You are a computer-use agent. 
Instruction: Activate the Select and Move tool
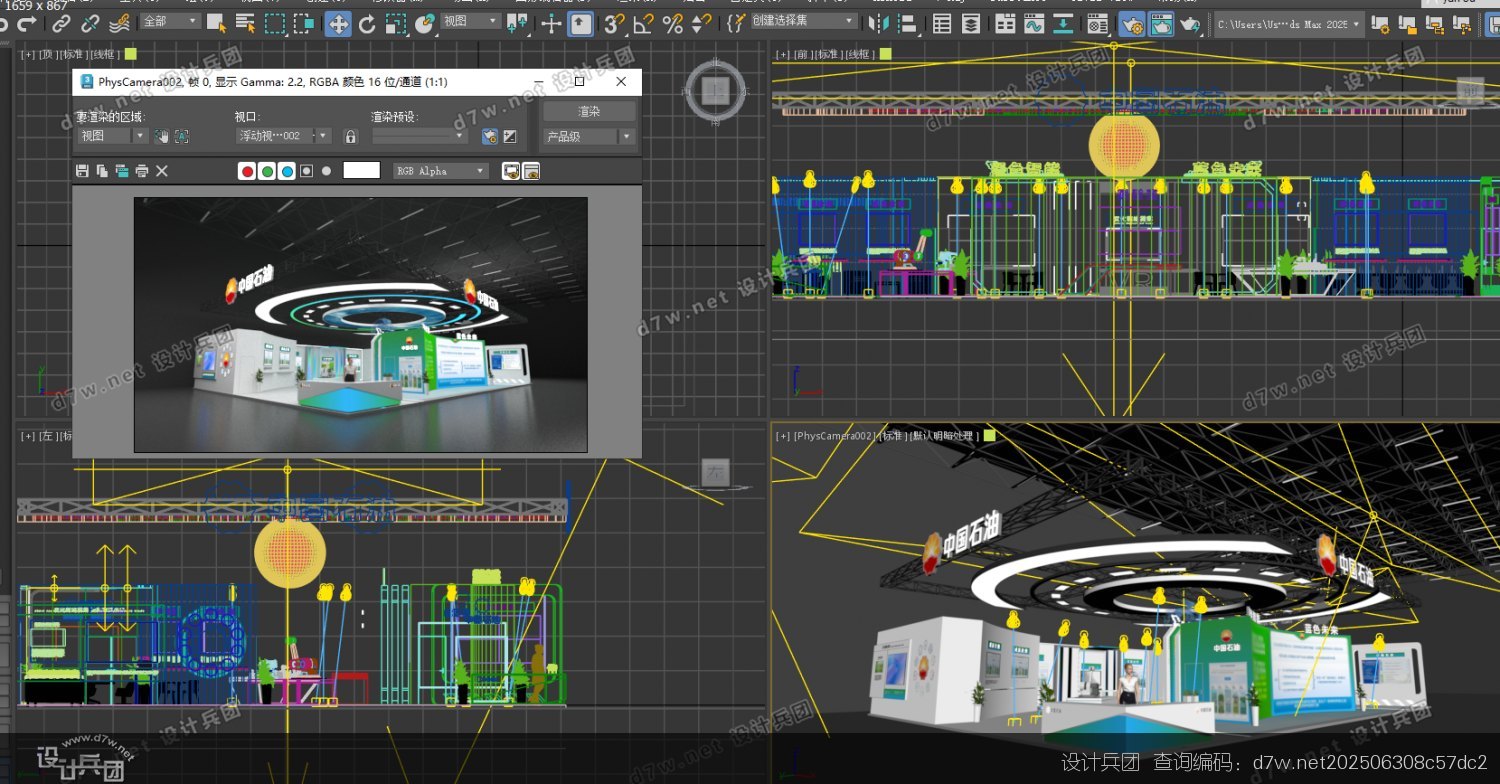[338, 24]
